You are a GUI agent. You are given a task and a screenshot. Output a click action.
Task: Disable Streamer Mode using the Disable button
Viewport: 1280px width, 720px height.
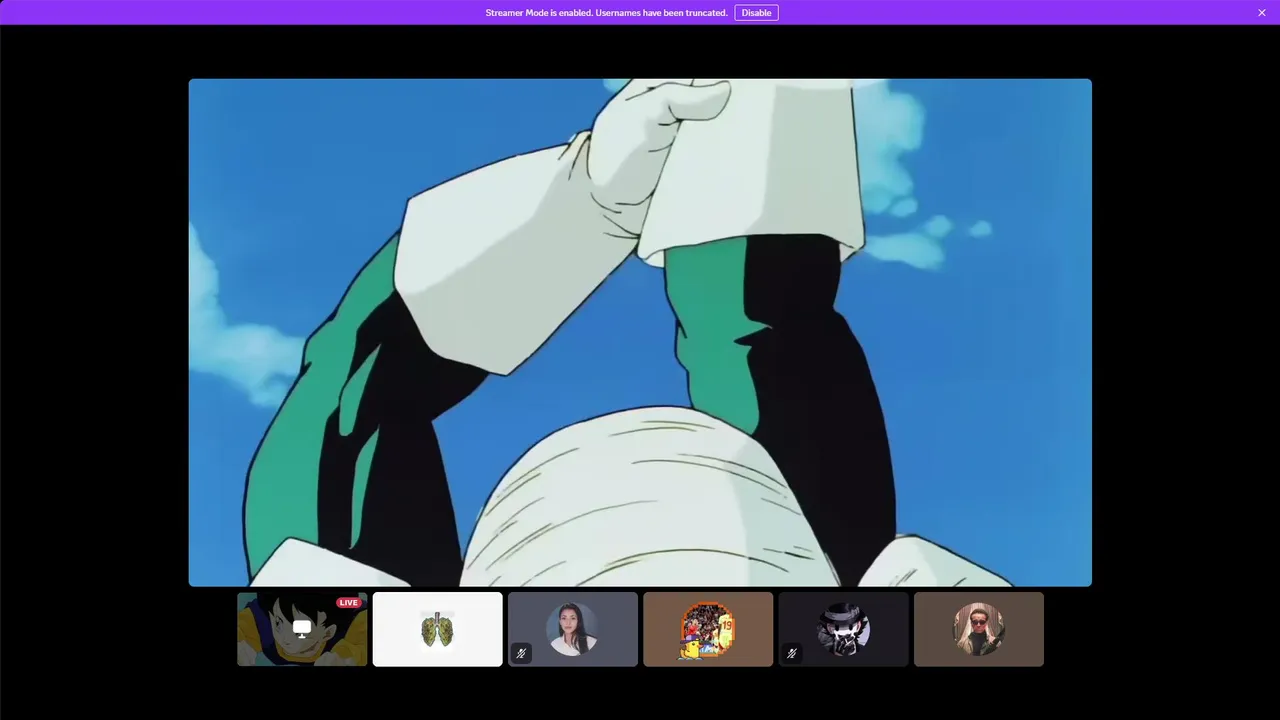click(756, 13)
